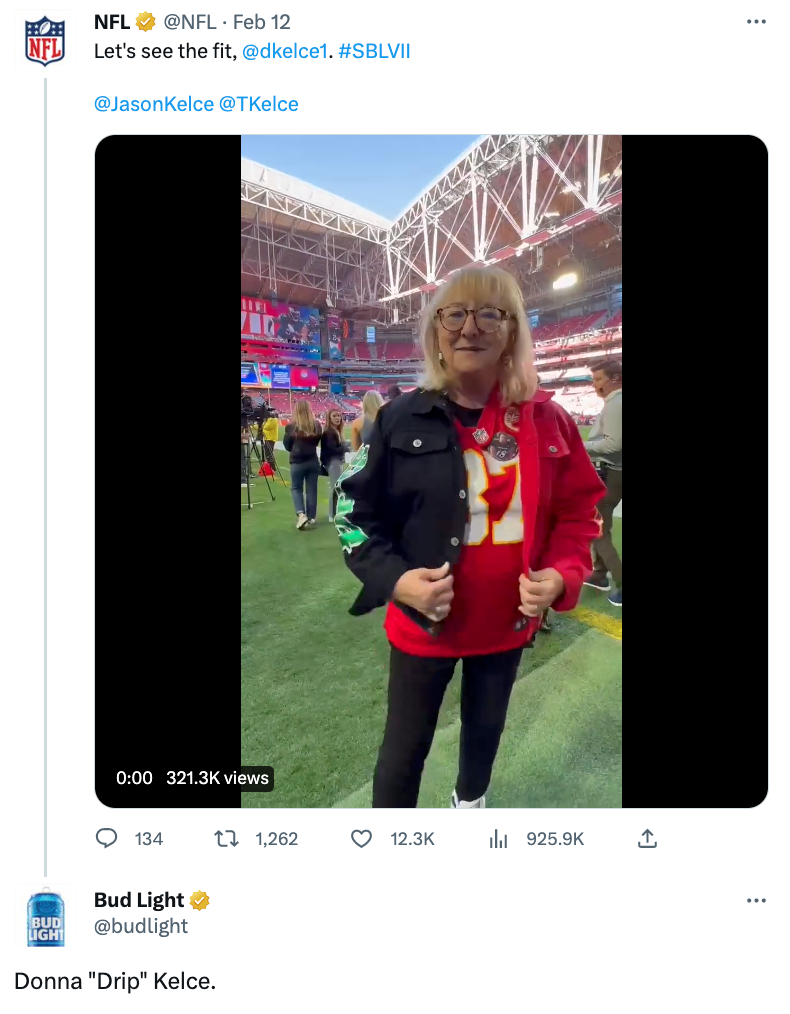Open the @dkelce1 mention link

coord(285,51)
